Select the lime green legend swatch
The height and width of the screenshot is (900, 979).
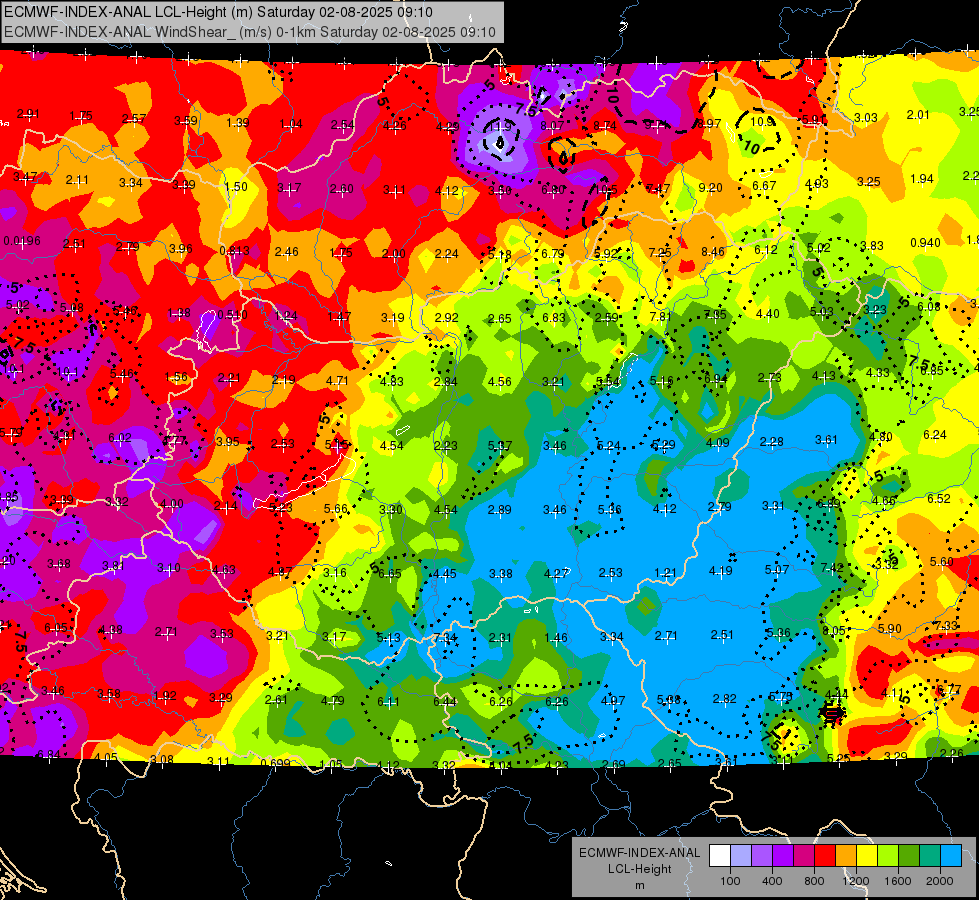pos(887,856)
